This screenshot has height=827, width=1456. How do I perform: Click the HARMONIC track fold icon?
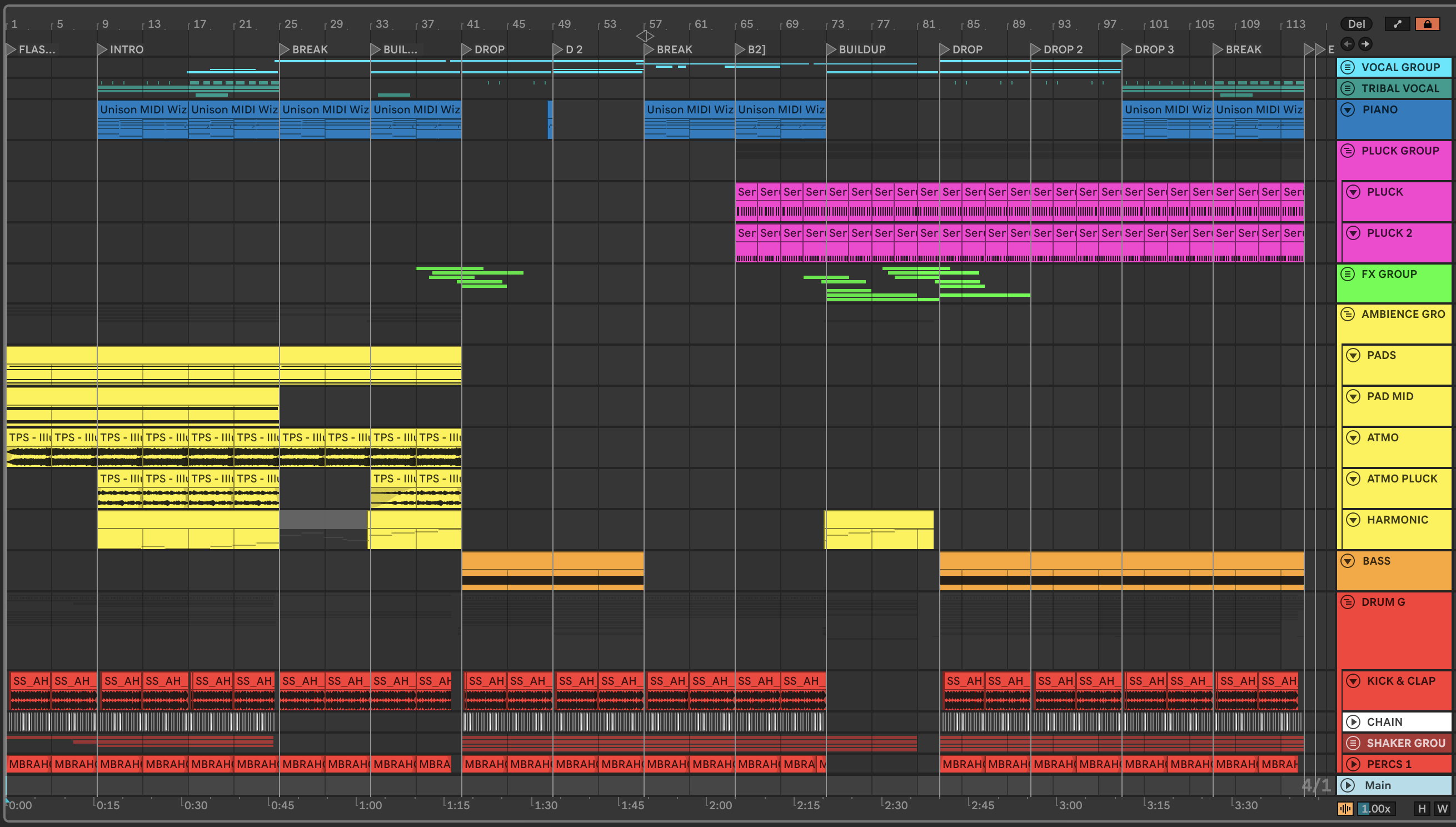coord(1353,520)
